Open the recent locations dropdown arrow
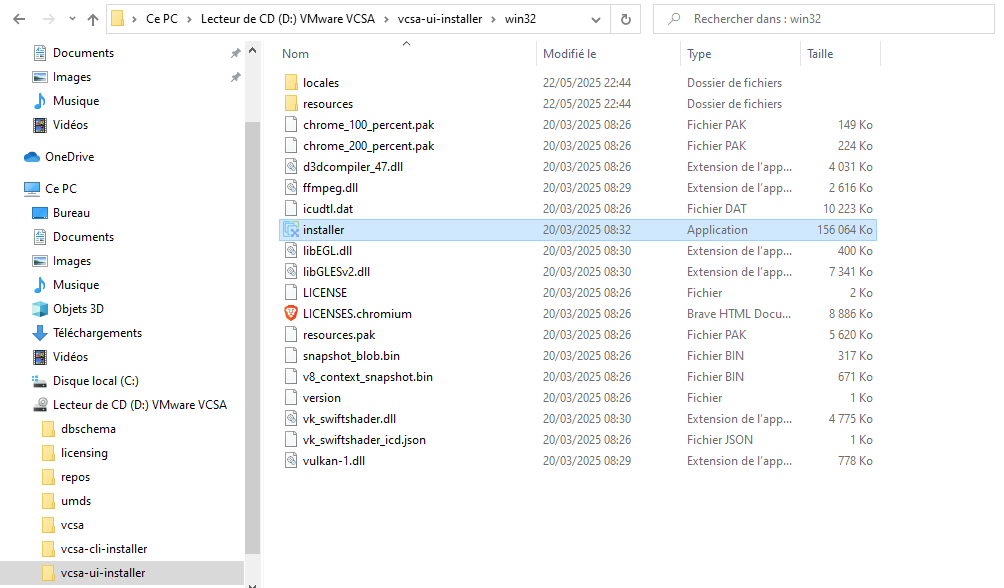 (70, 19)
